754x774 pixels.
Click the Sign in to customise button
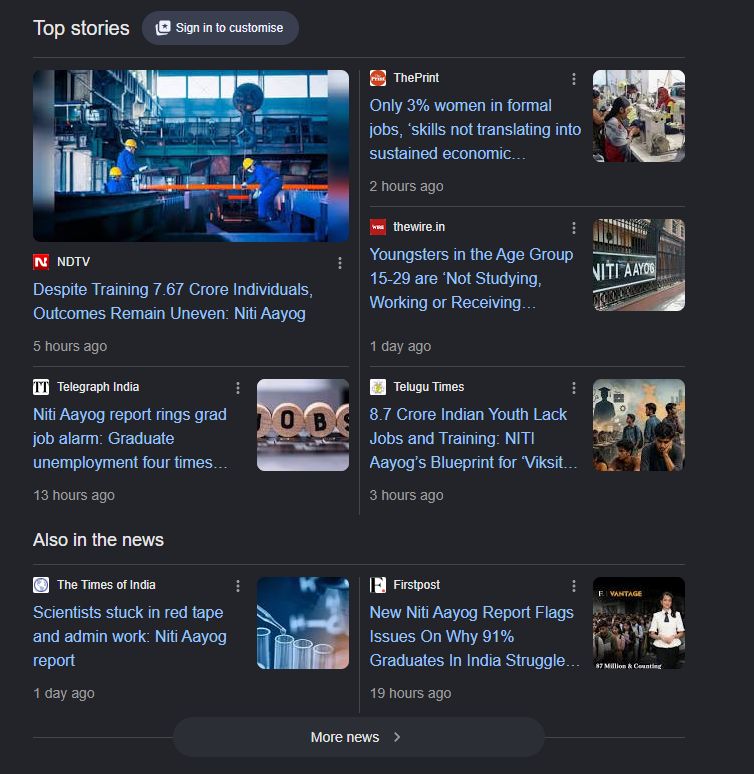tap(220, 28)
